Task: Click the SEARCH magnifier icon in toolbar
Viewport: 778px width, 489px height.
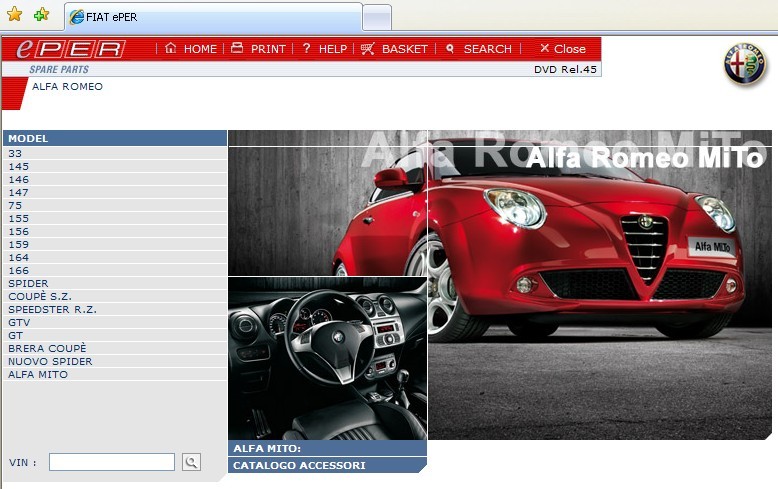Action: 450,48
